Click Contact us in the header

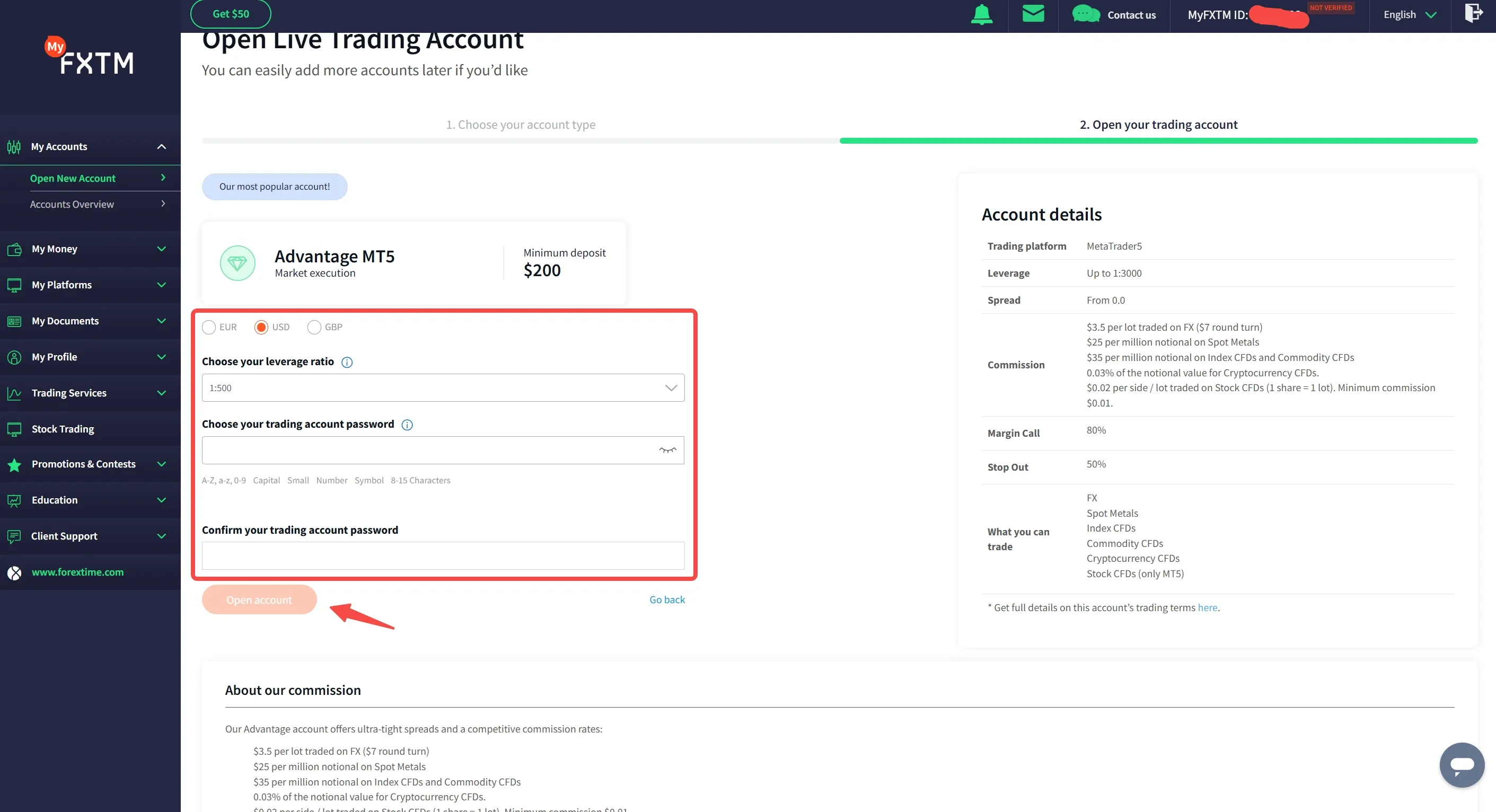click(x=1131, y=15)
